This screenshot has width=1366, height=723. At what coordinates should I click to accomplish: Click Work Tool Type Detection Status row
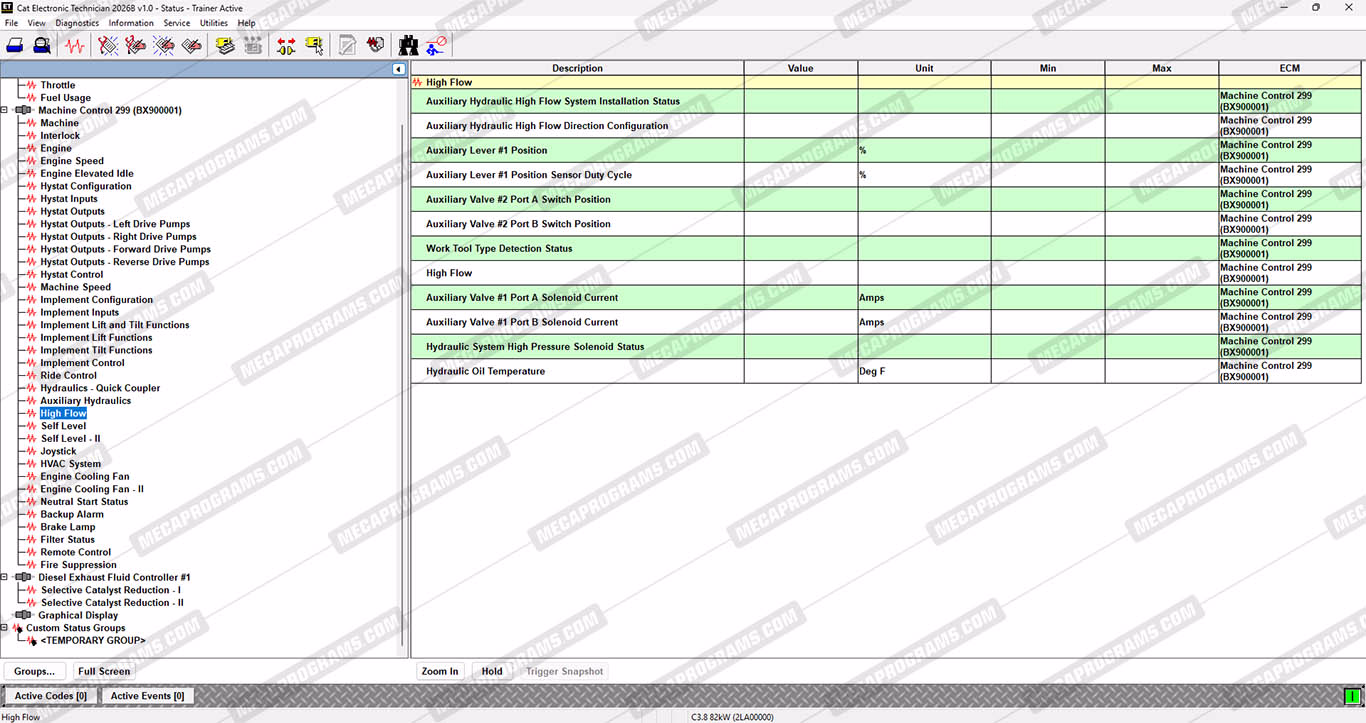click(886, 248)
